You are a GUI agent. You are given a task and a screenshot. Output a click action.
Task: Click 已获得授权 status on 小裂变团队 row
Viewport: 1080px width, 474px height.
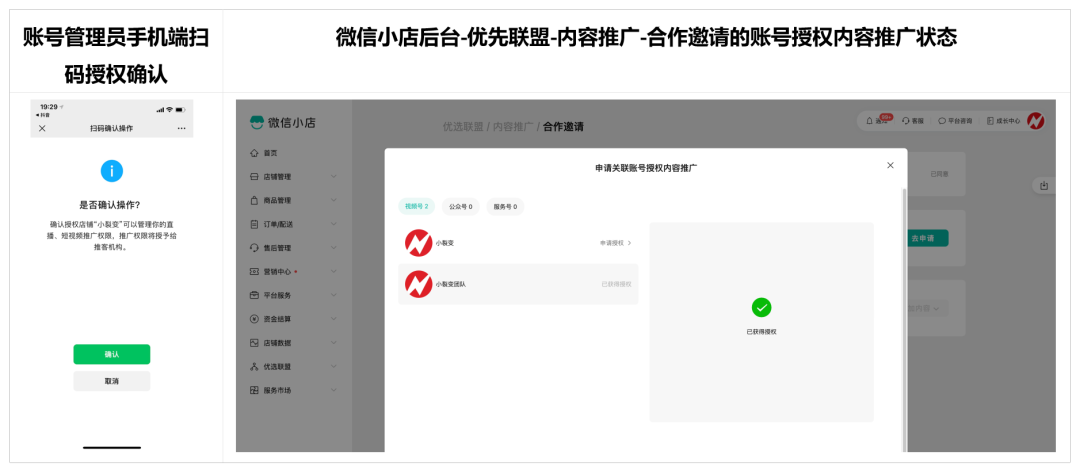(616, 285)
